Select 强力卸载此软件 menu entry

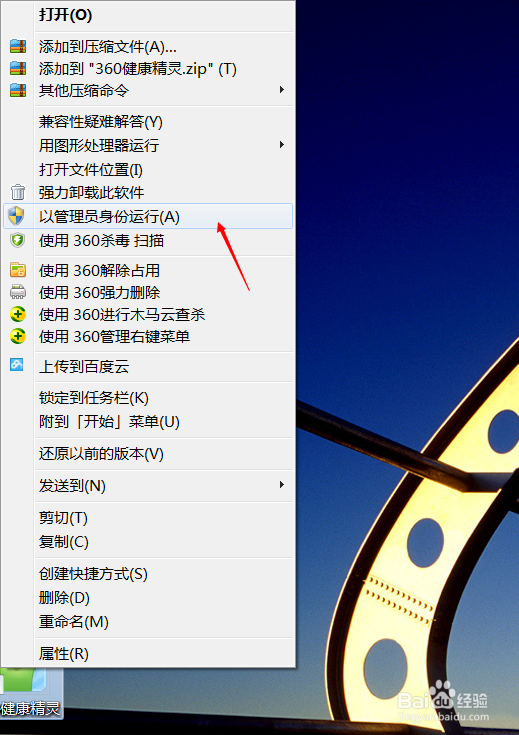(148, 192)
